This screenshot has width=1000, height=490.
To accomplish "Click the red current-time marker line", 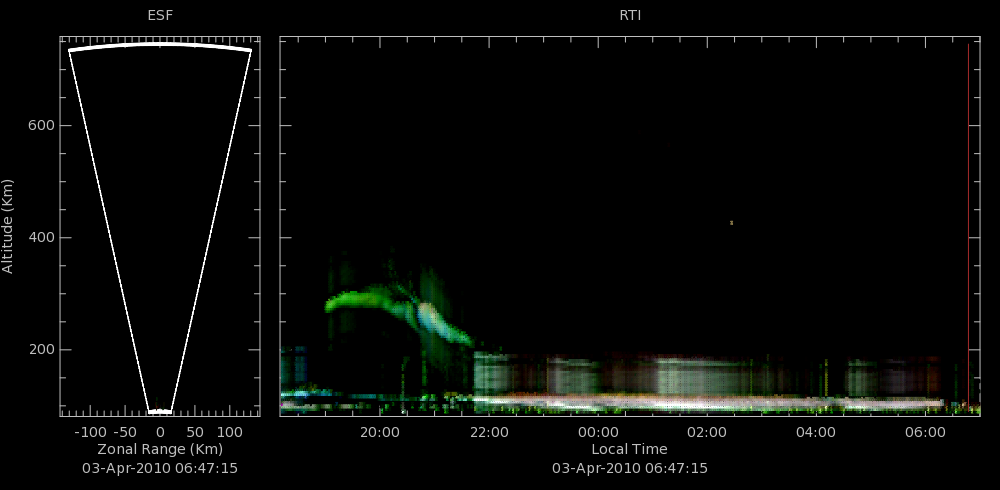I will coord(968,226).
